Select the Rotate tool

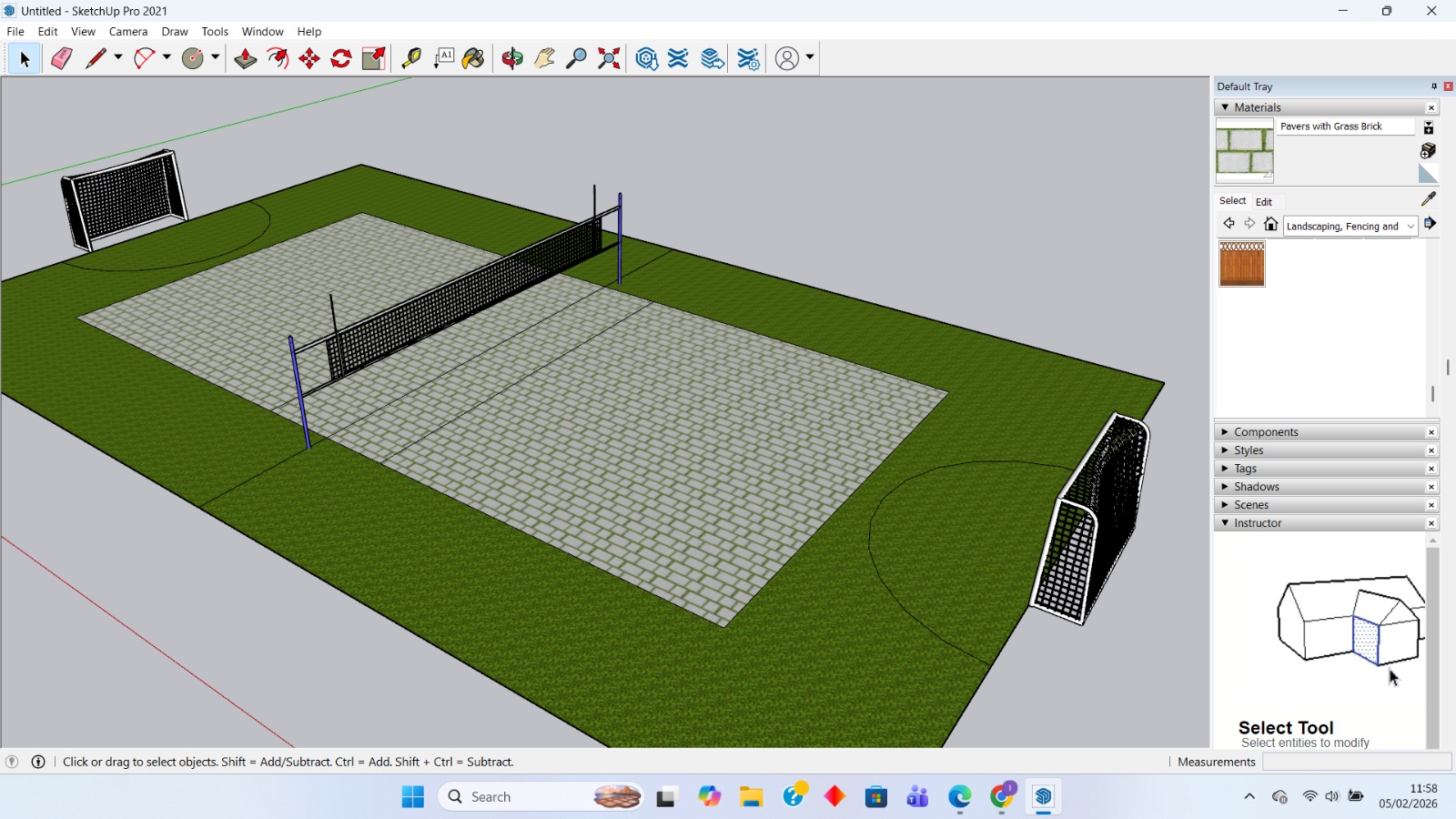tap(341, 58)
